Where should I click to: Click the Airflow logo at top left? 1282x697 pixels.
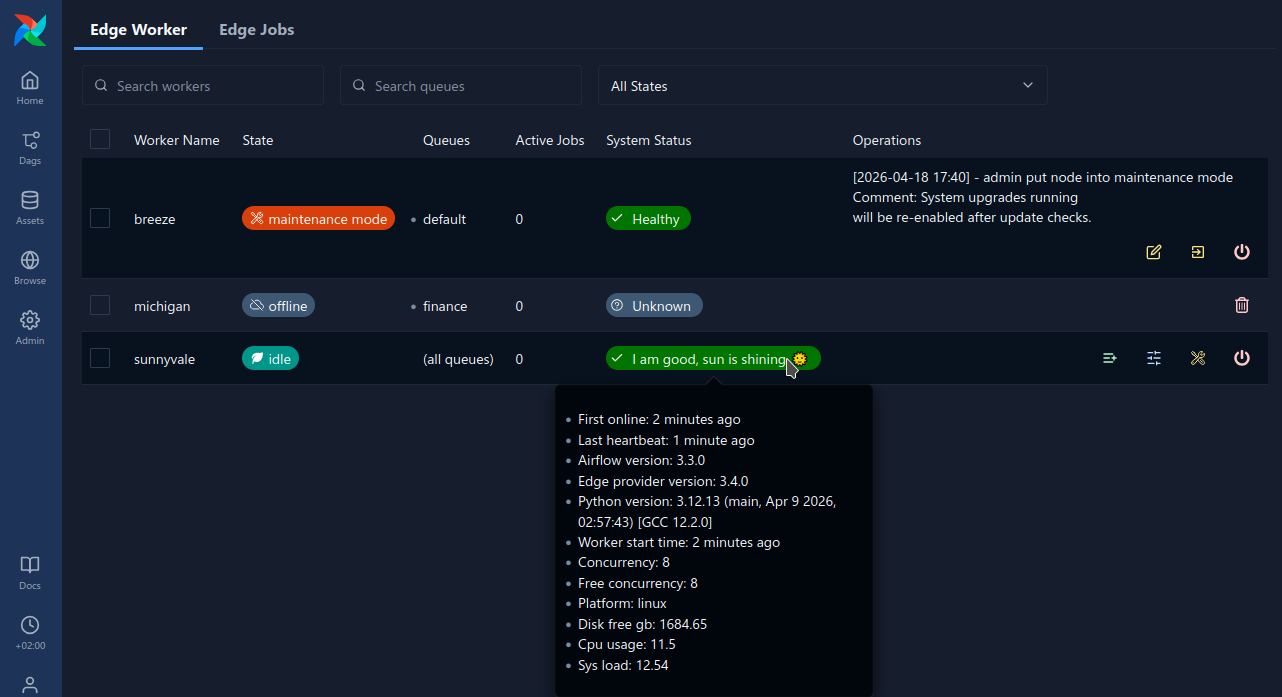pos(29,30)
